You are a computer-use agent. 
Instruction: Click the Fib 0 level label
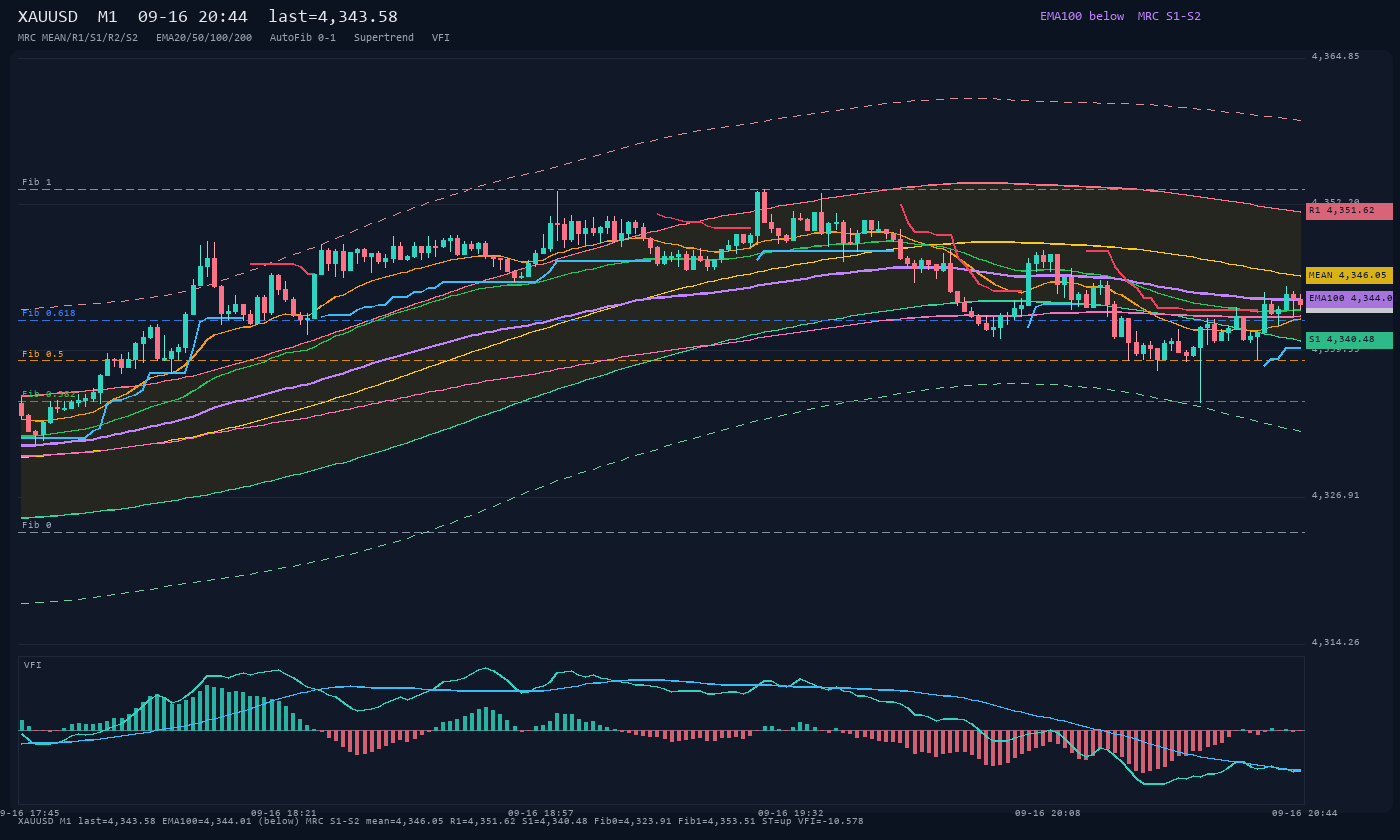[x=37, y=525]
